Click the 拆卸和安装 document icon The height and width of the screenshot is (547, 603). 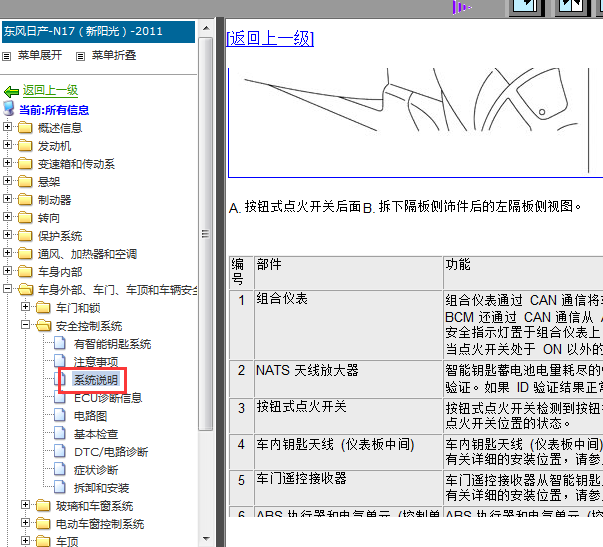pyautogui.click(x=60, y=487)
